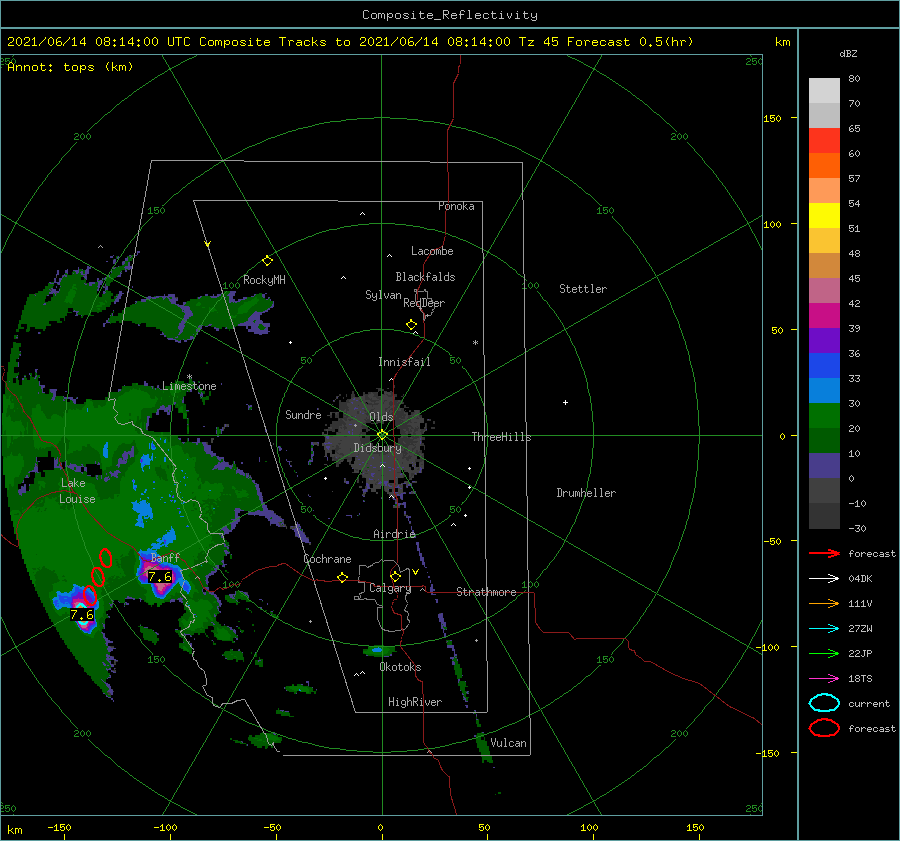
Task: Click the Innisfail label
Action: pyautogui.click(x=404, y=362)
